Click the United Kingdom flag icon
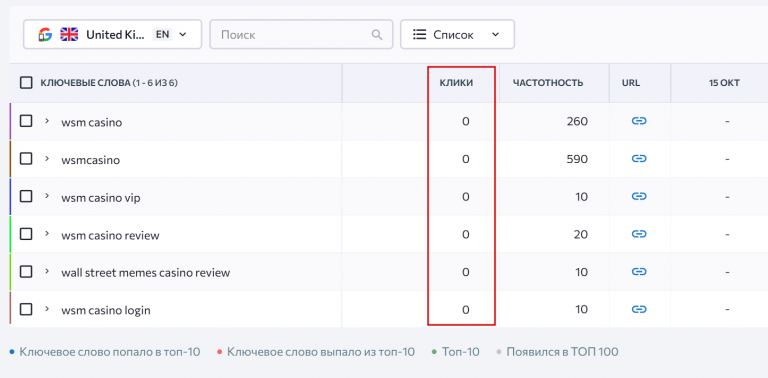The width and height of the screenshot is (768, 378). tap(69, 34)
